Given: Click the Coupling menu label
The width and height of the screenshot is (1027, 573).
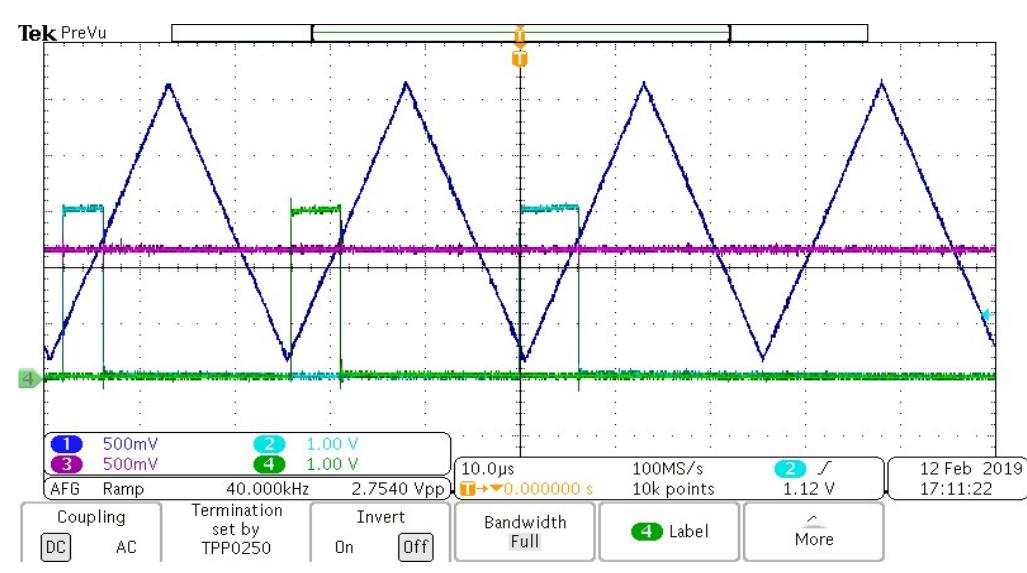Looking at the screenshot, I should click(x=91, y=517).
